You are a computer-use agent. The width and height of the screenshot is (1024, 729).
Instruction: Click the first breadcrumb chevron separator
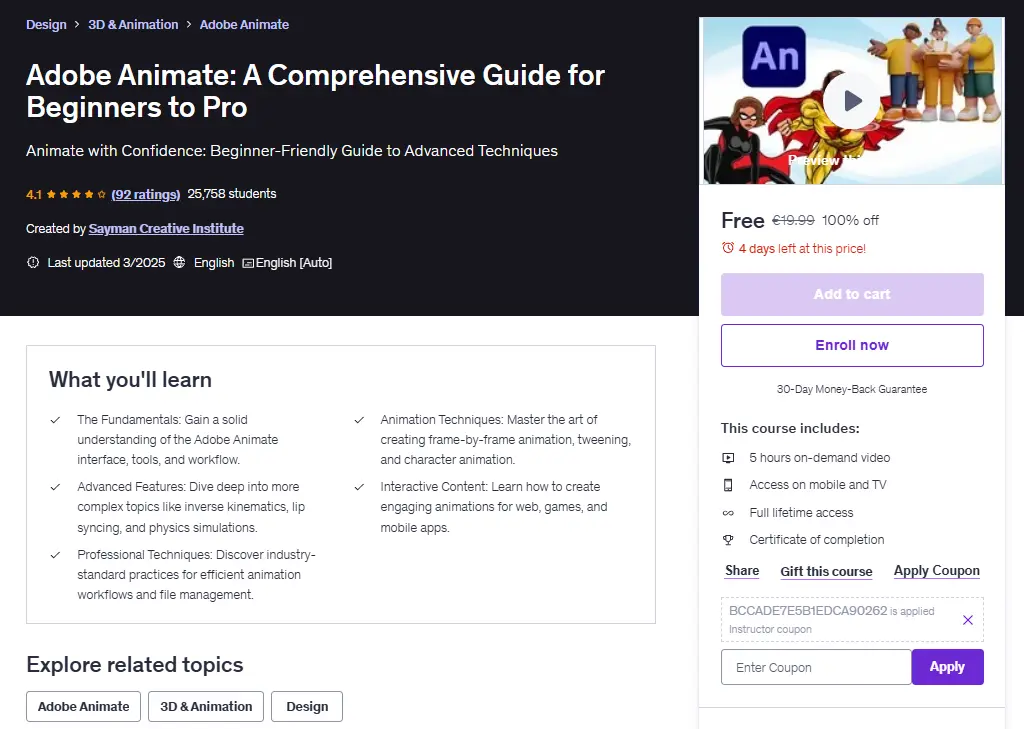[77, 25]
